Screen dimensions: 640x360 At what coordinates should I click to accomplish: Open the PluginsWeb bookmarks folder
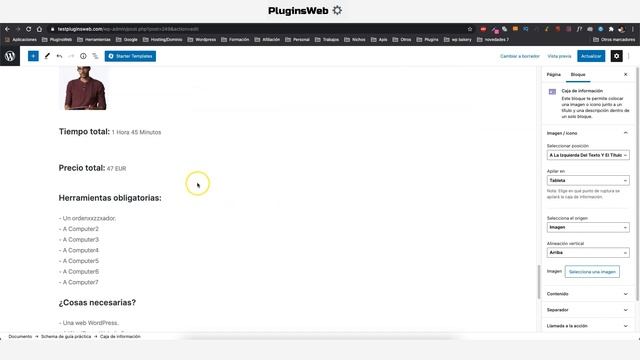[x=57, y=40]
